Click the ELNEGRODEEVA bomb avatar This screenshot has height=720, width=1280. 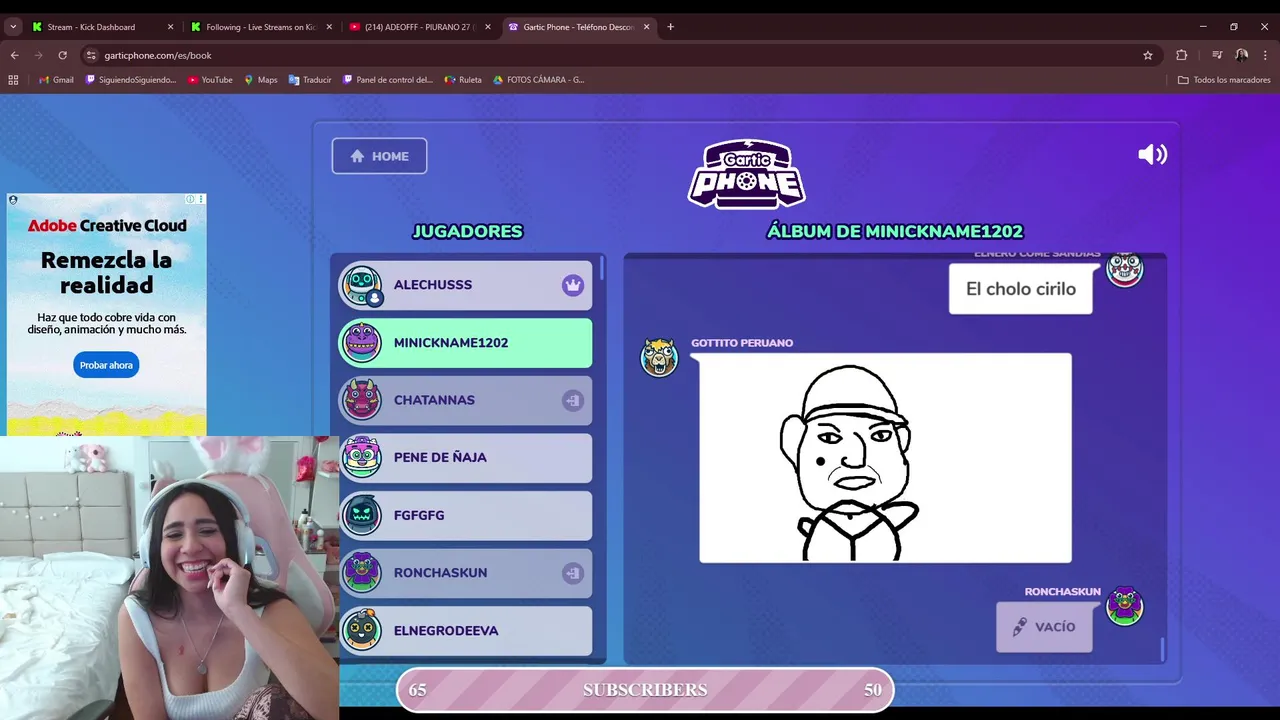[x=361, y=630]
